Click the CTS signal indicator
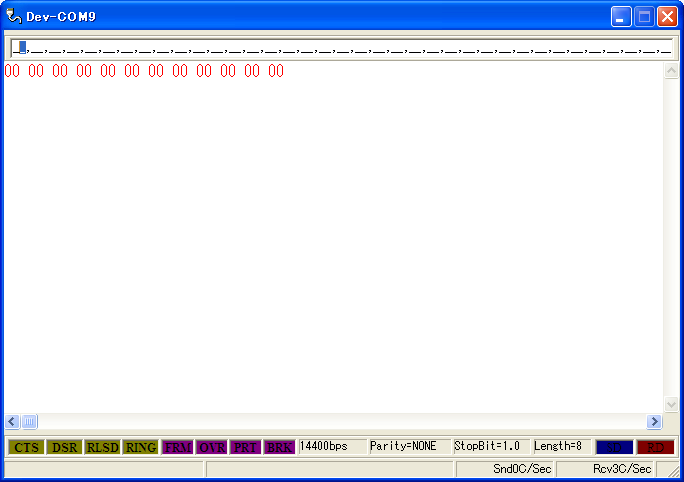 26,447
